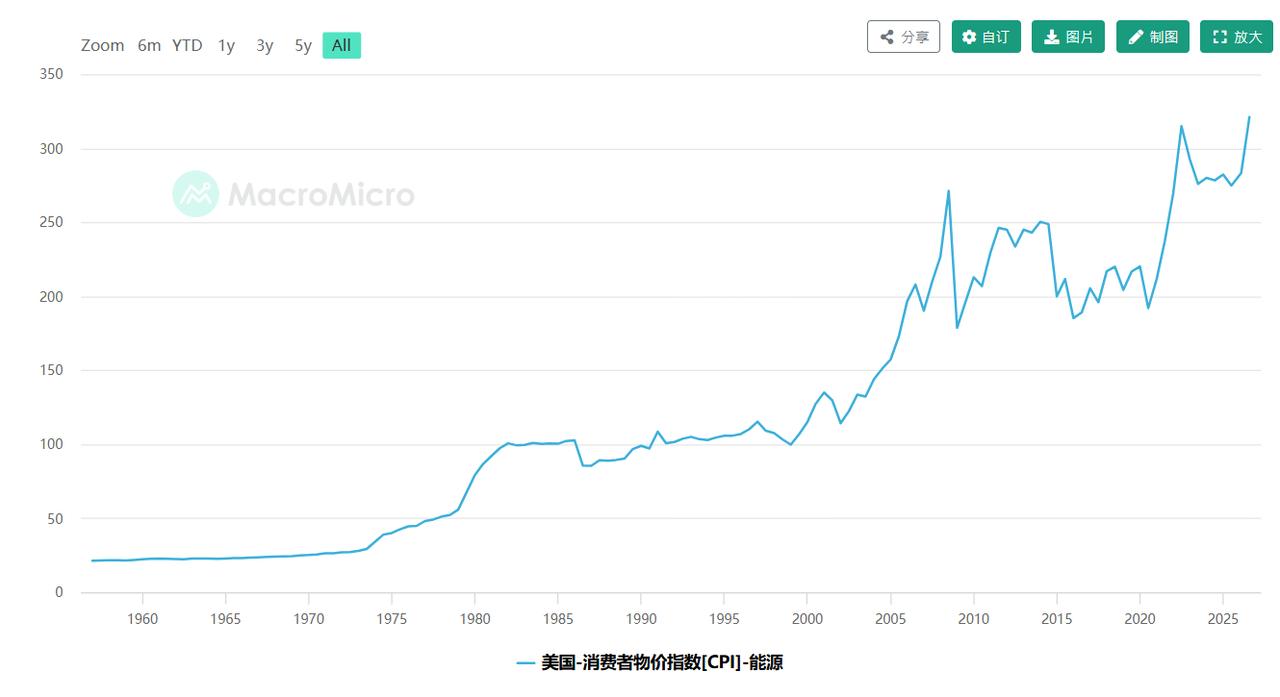Click the 2020 x-axis label
Screen dimensions: 1280x697
pyautogui.click(x=1139, y=619)
